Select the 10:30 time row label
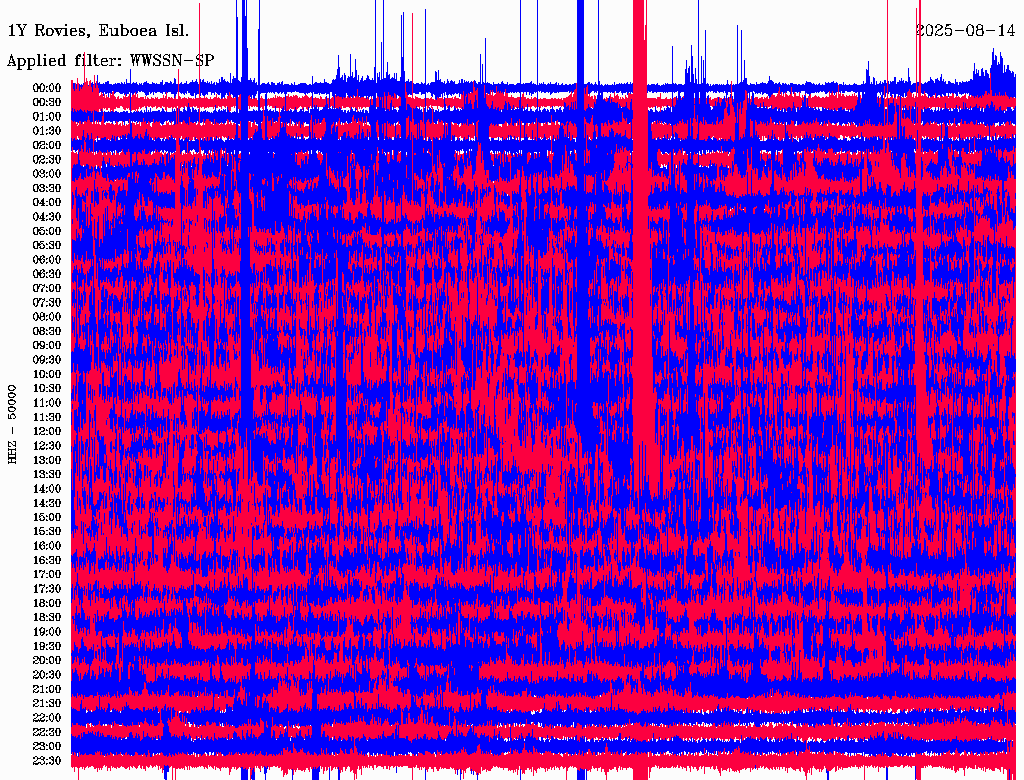The height and width of the screenshot is (780, 1024). click(47, 389)
